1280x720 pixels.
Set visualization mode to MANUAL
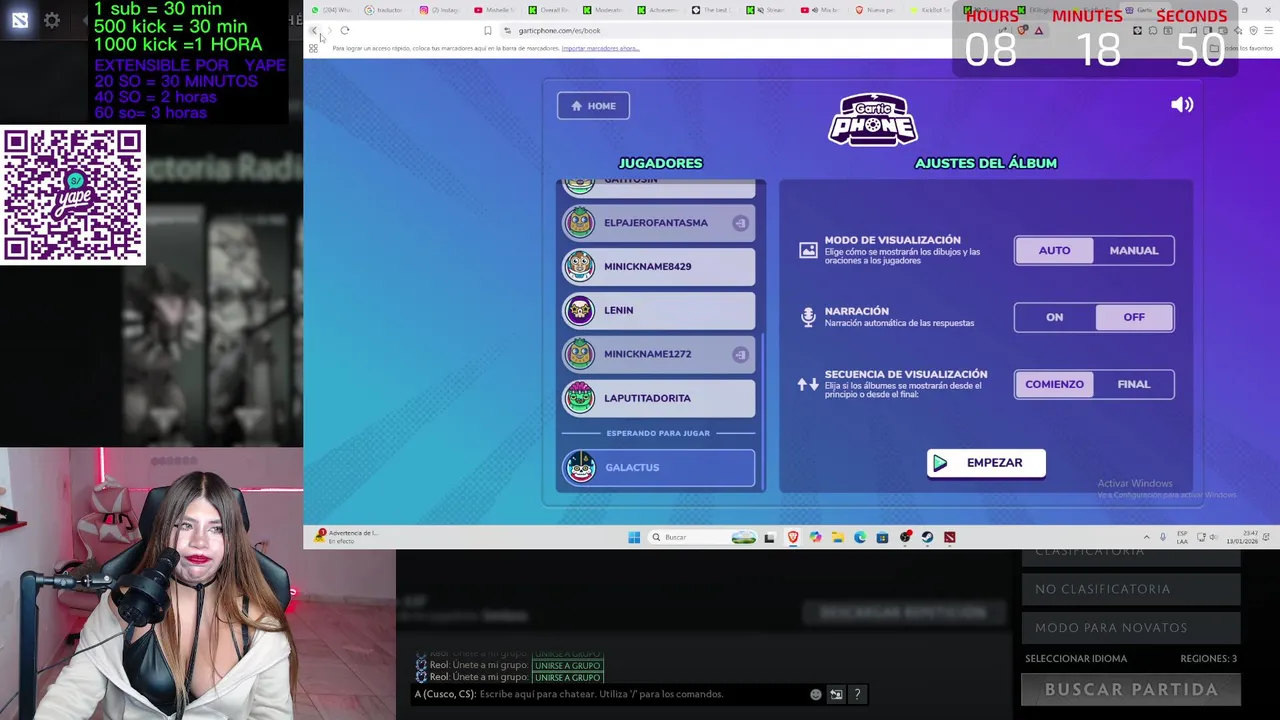click(x=1134, y=251)
